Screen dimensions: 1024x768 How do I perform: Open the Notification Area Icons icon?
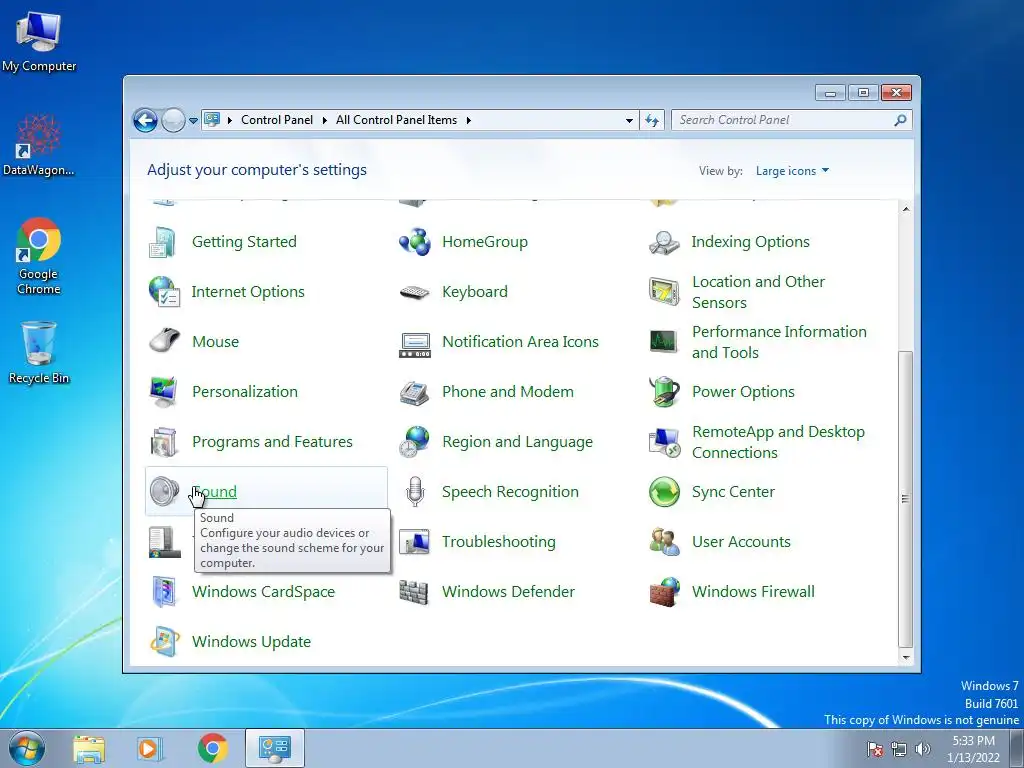[415, 344]
